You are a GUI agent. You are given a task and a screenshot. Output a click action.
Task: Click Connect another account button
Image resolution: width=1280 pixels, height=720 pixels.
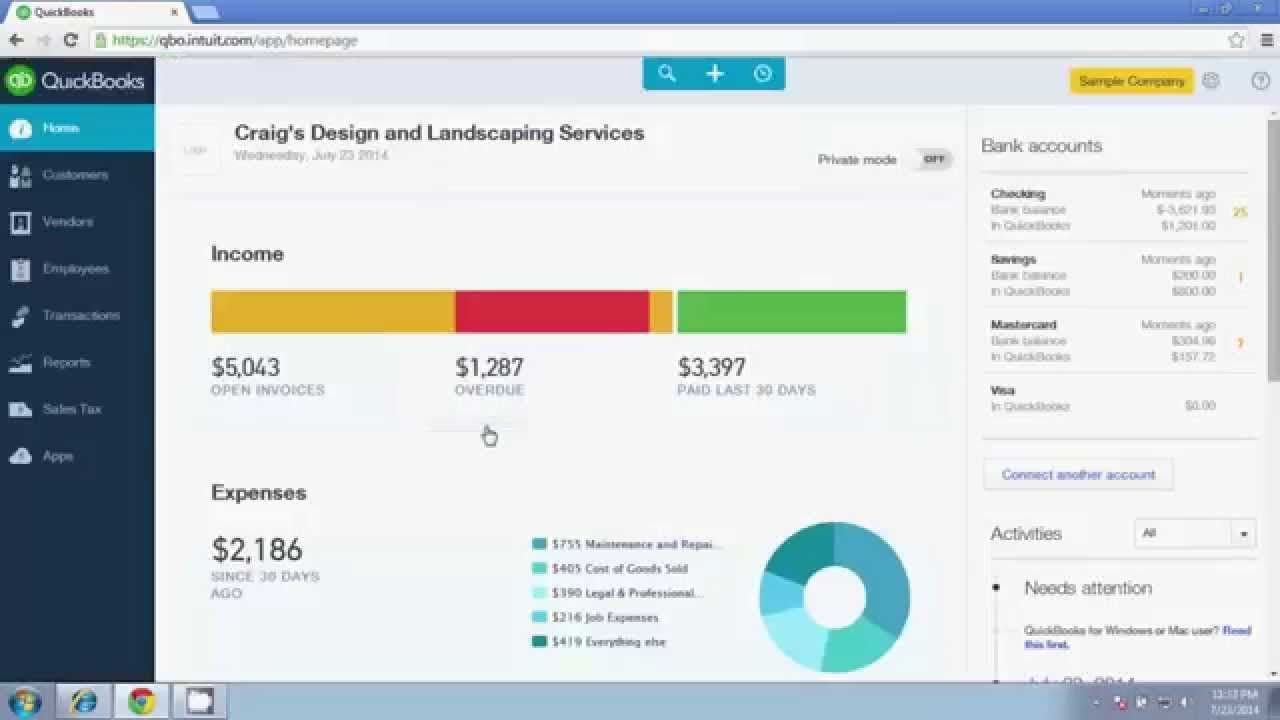pyautogui.click(x=1078, y=474)
